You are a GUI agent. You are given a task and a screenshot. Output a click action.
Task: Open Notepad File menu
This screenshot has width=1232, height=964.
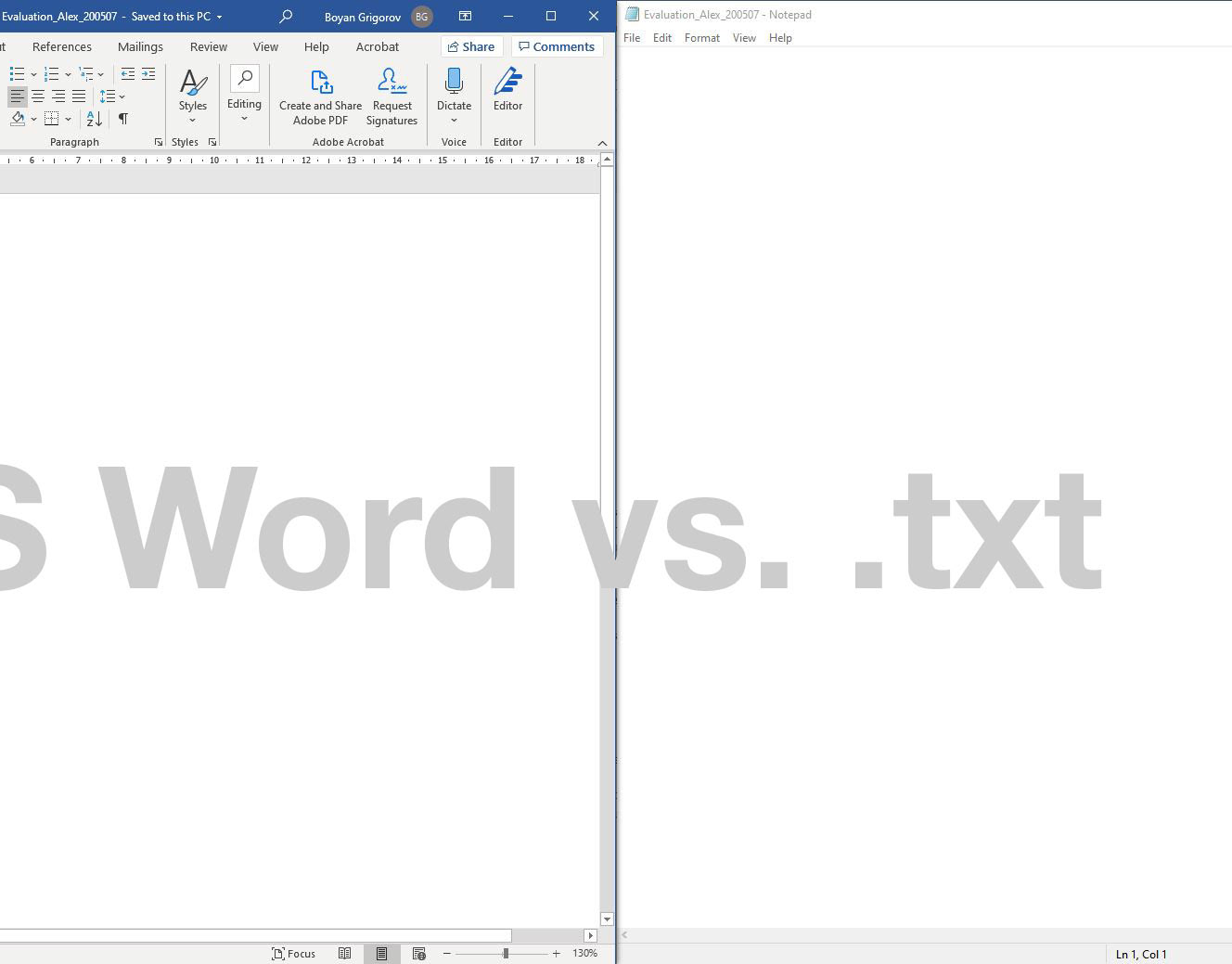click(632, 38)
